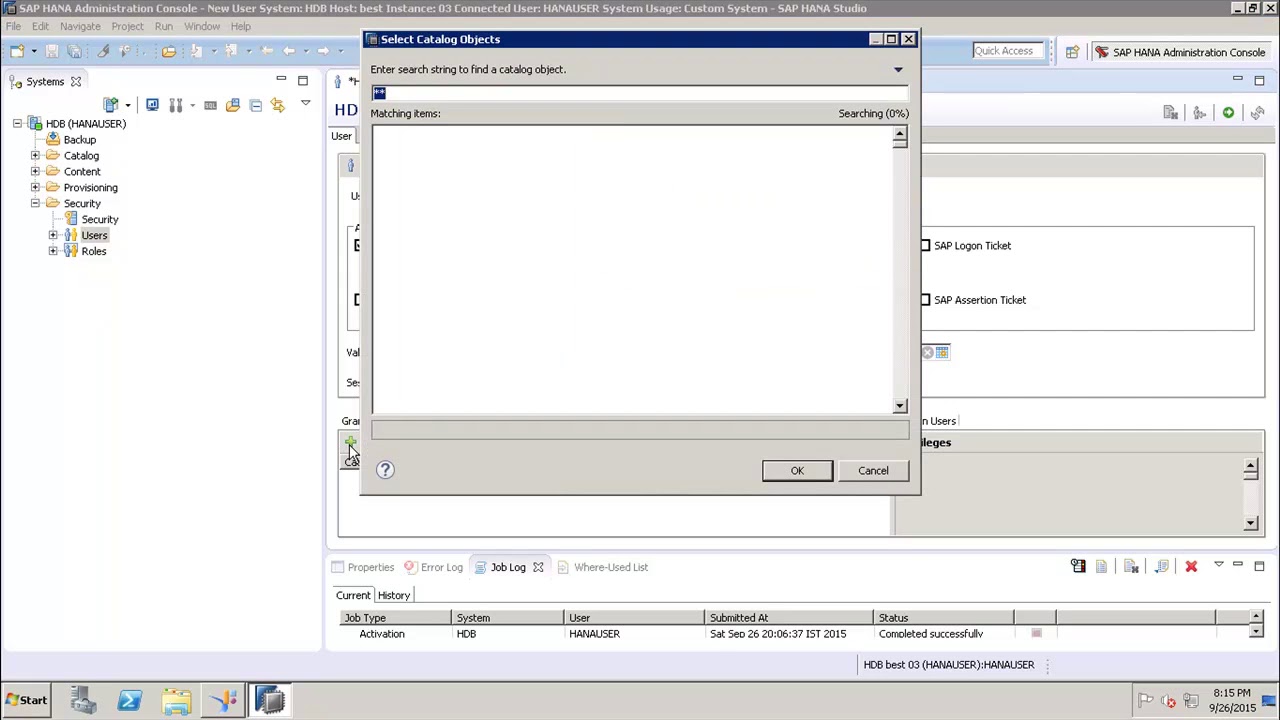This screenshot has width=1280, height=720.
Task: Open the Systems panel View Menu triangle
Action: coord(305,103)
